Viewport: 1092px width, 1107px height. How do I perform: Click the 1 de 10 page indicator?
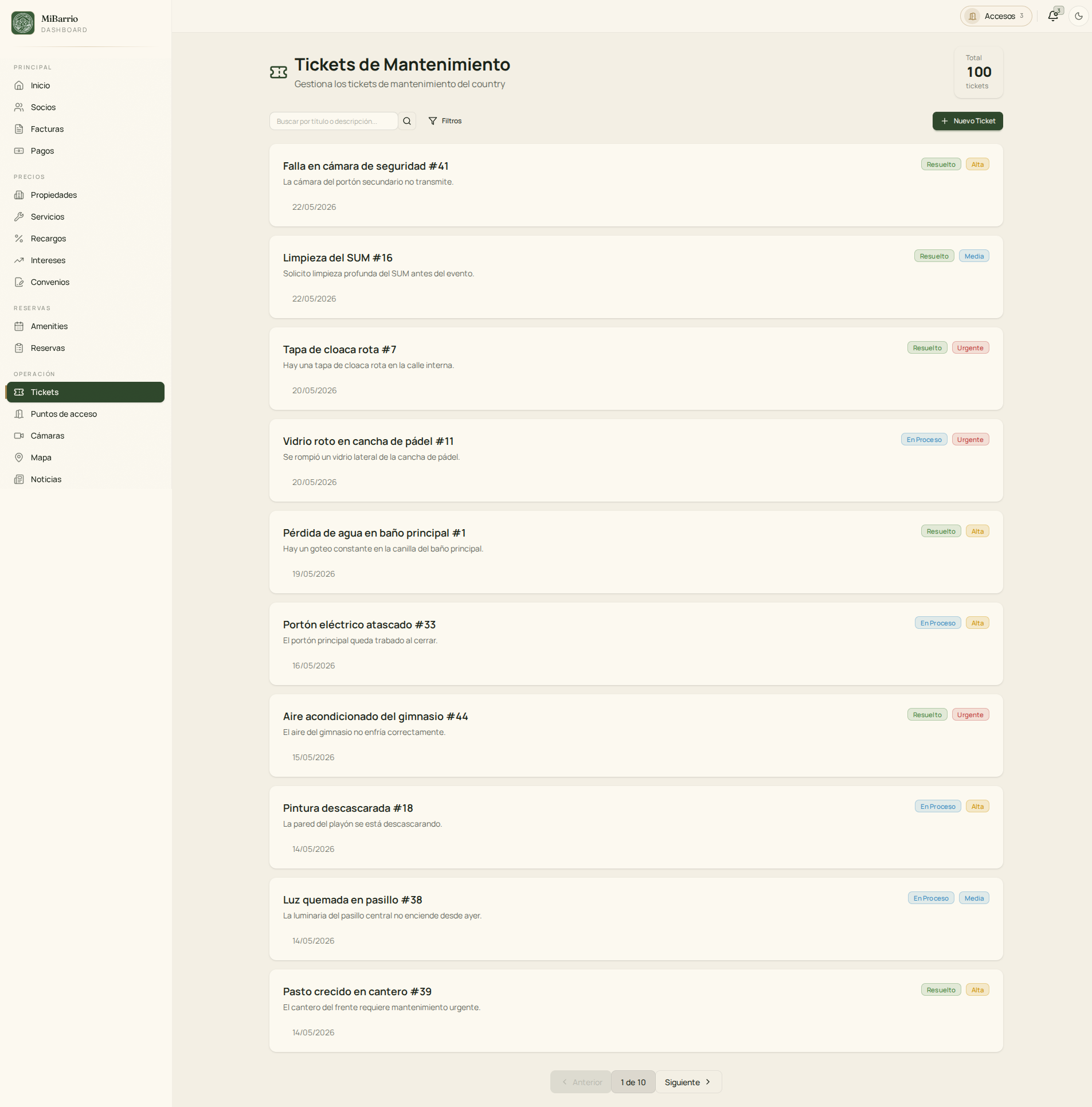(633, 1082)
